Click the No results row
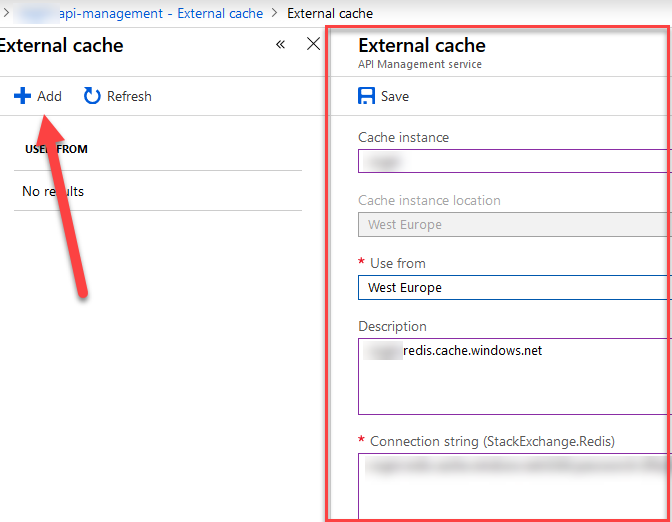Screen dimensions: 672x522 coord(53,191)
